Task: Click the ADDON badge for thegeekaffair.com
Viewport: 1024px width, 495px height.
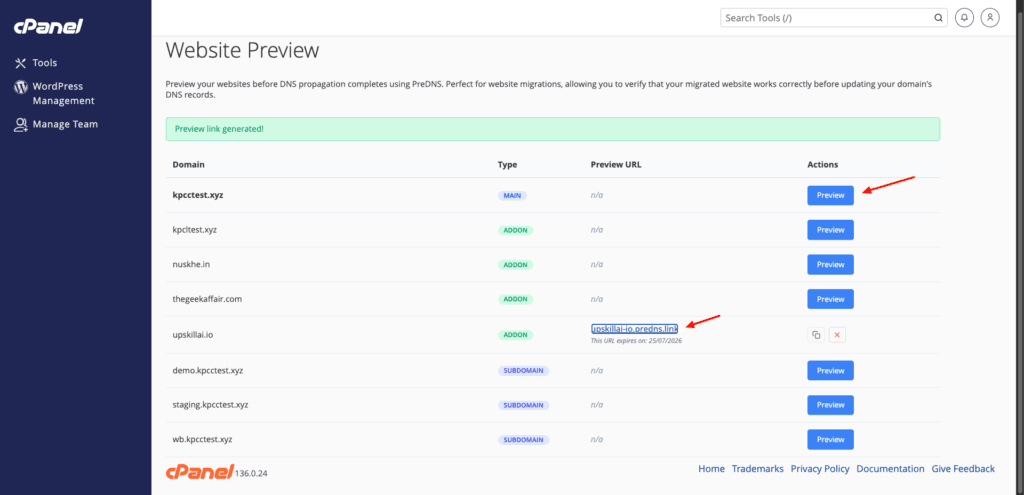Action: click(x=515, y=299)
